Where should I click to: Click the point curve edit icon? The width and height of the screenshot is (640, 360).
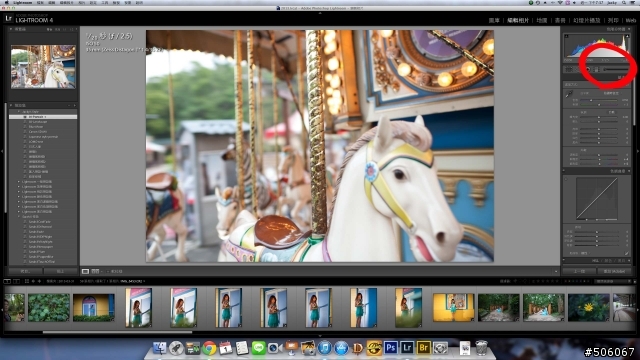627,253
